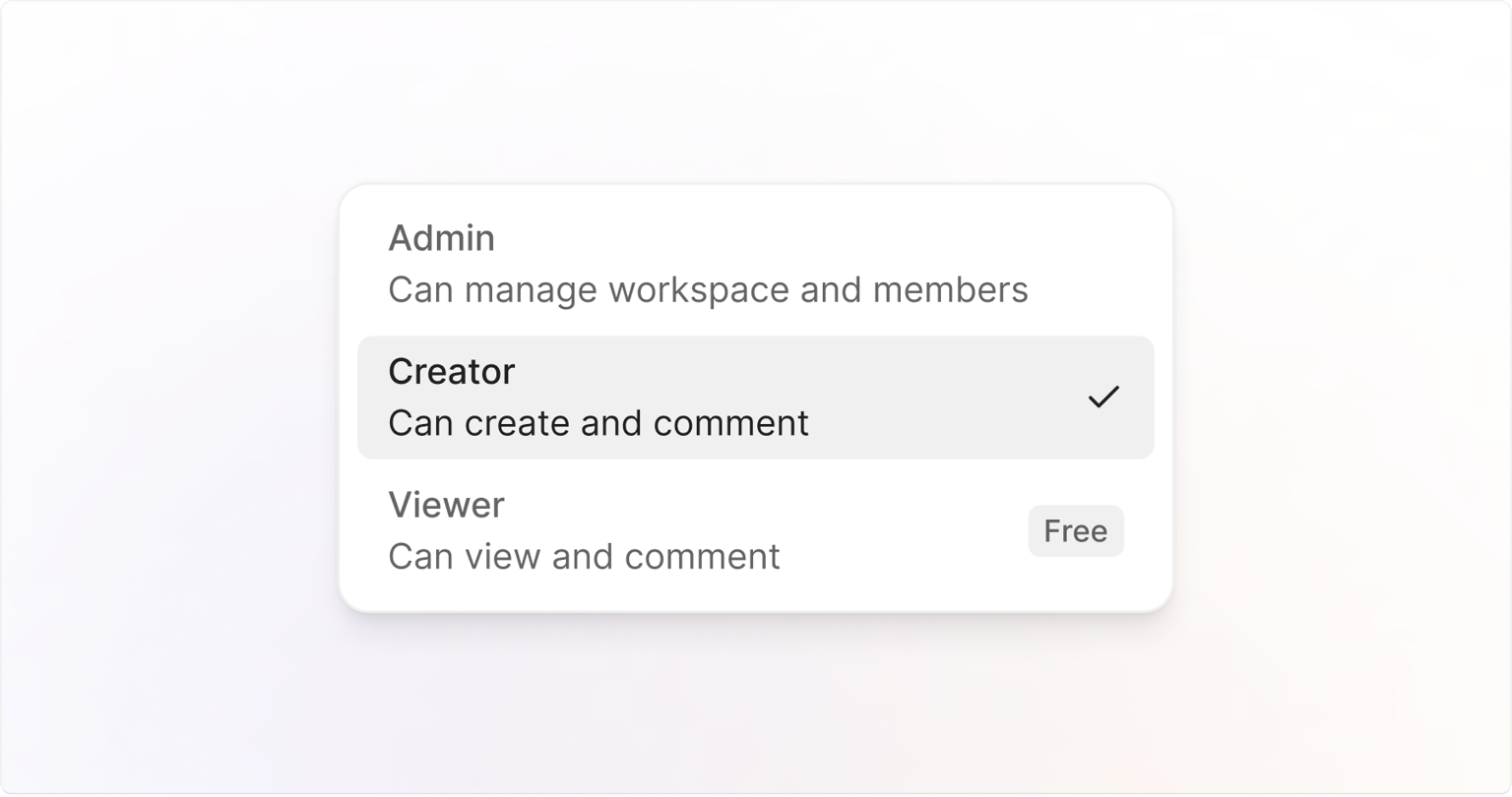The height and width of the screenshot is (797, 1512).
Task: Choose the Creator role option
Action: click(755, 398)
